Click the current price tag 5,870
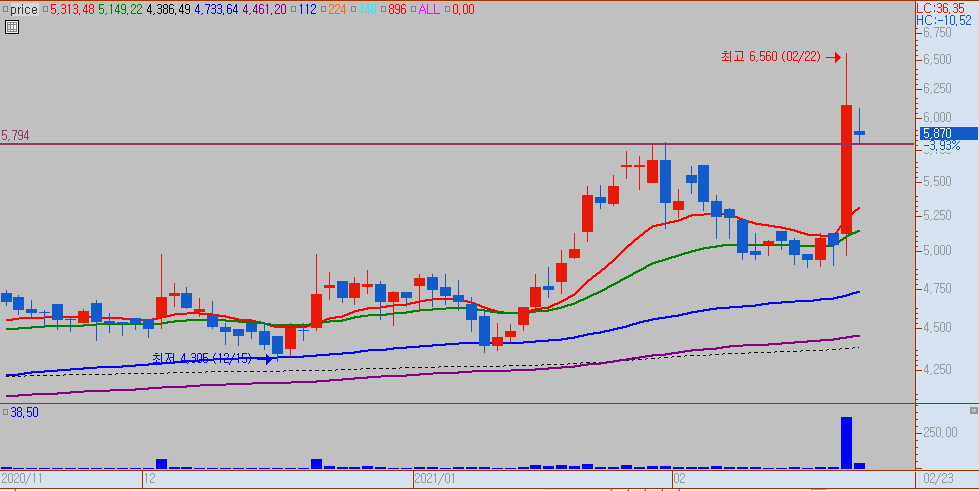The width and height of the screenshot is (979, 491). (948, 133)
